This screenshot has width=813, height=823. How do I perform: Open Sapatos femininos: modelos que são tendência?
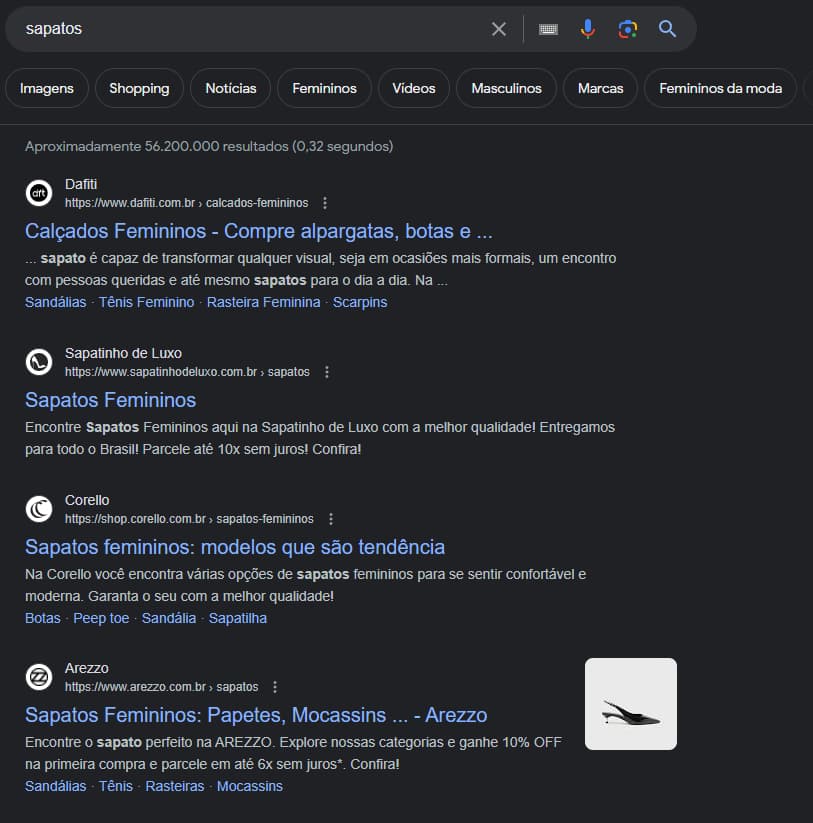[235, 547]
